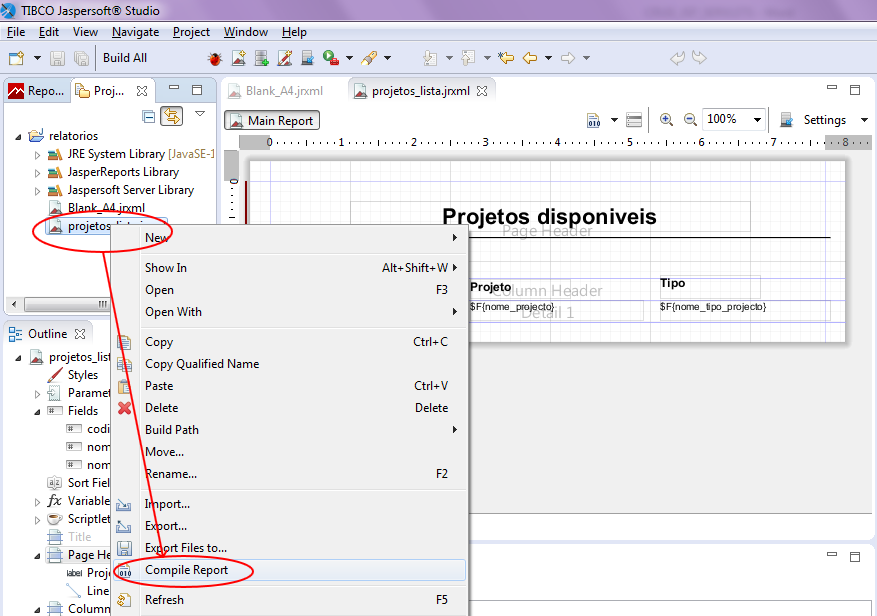The height and width of the screenshot is (616, 877).
Task: Open the Build Path submenu
Action: tap(290, 430)
